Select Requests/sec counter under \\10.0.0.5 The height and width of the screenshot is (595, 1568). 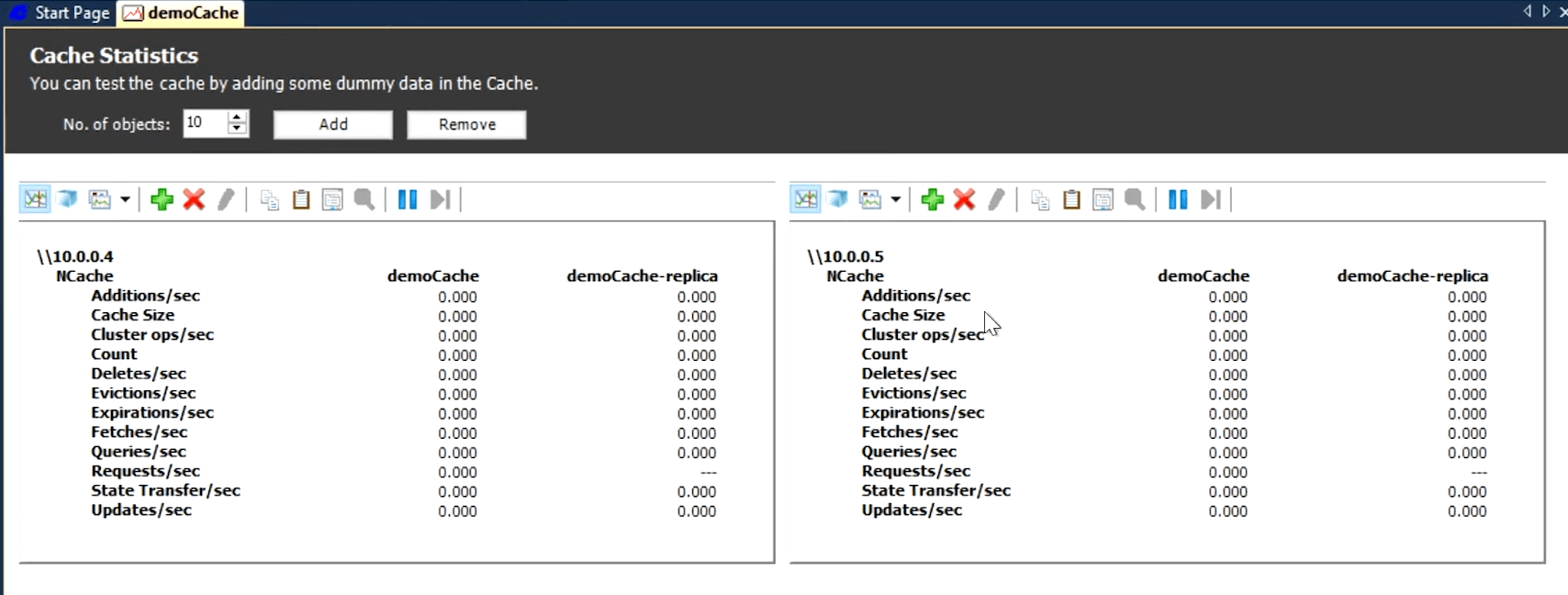coord(915,471)
